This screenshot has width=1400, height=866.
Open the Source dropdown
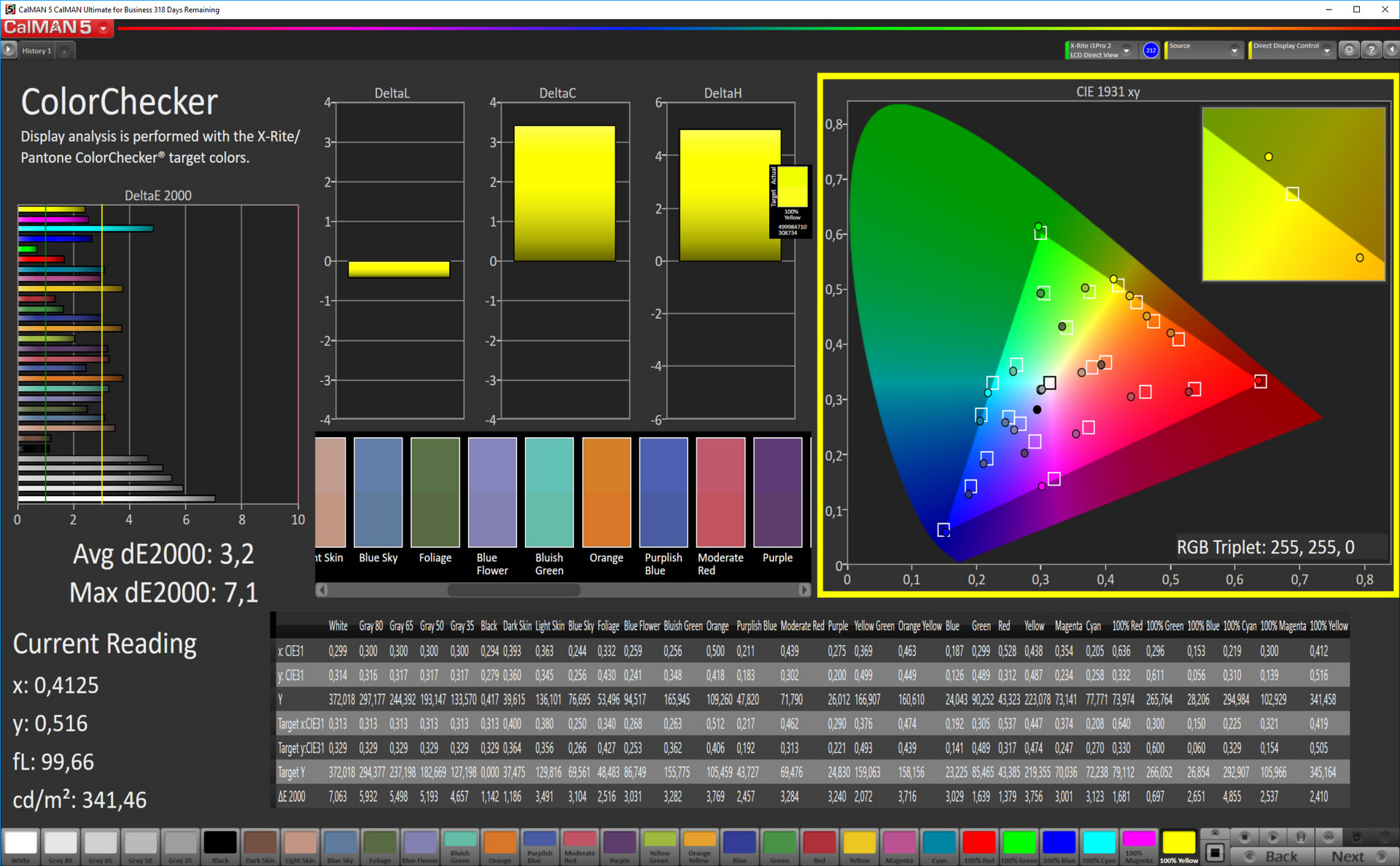(x=1234, y=50)
